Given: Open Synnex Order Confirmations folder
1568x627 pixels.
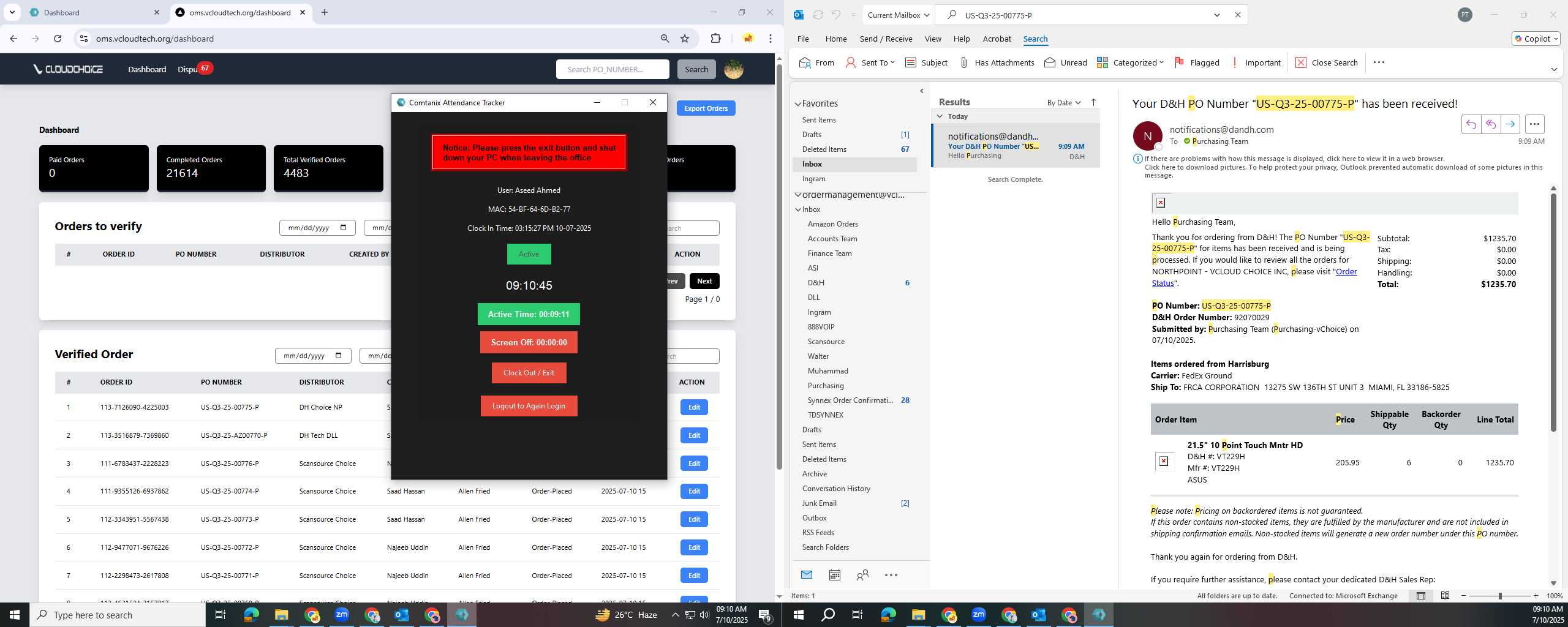Looking at the screenshot, I should pyautogui.click(x=850, y=400).
